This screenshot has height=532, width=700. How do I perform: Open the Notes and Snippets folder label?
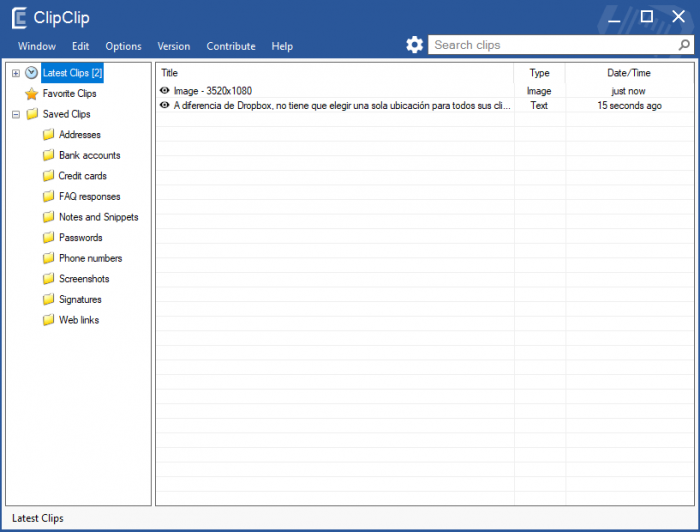coord(99,217)
